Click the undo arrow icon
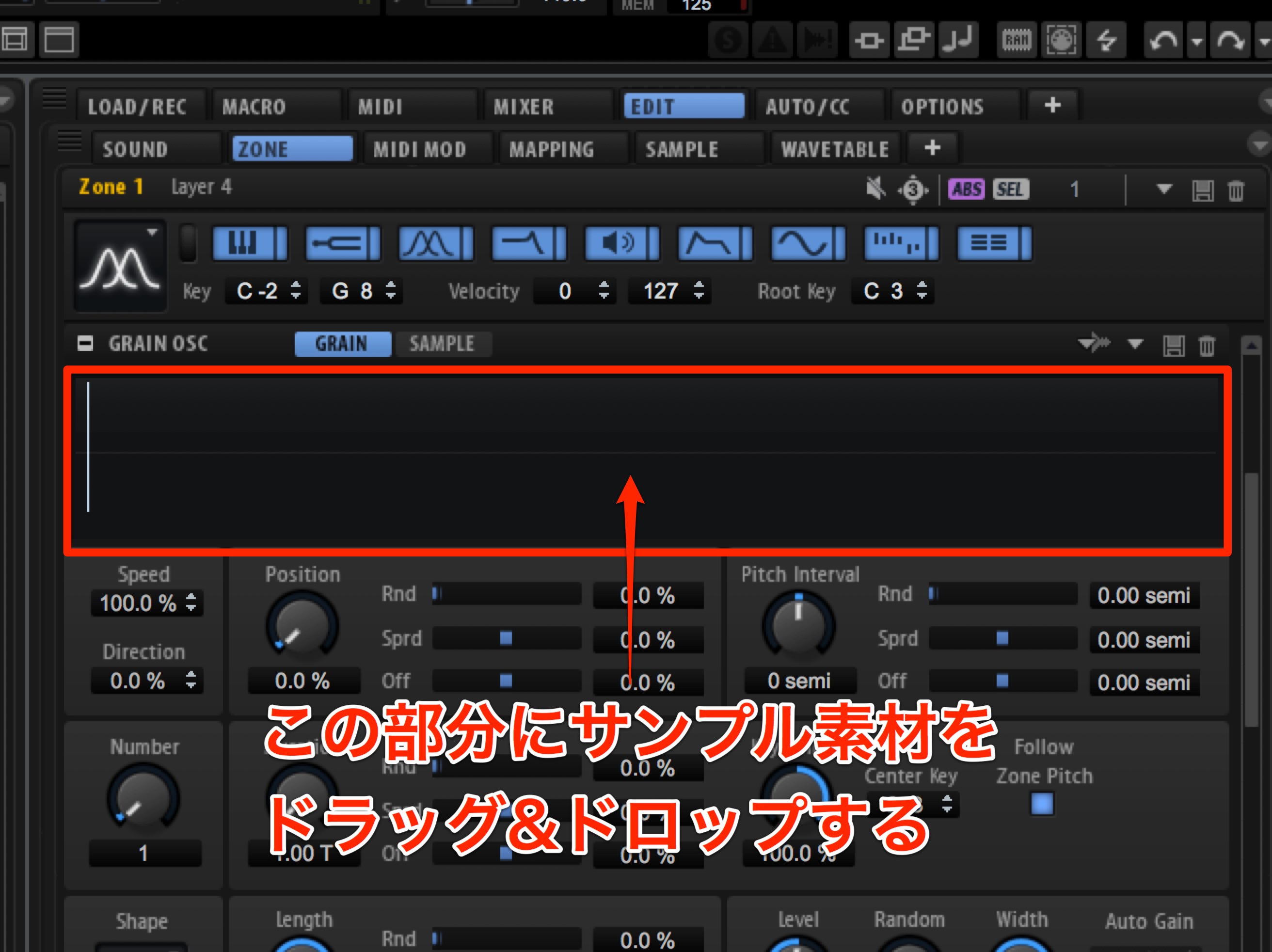Image resolution: width=1272 pixels, height=952 pixels. pos(1163,40)
